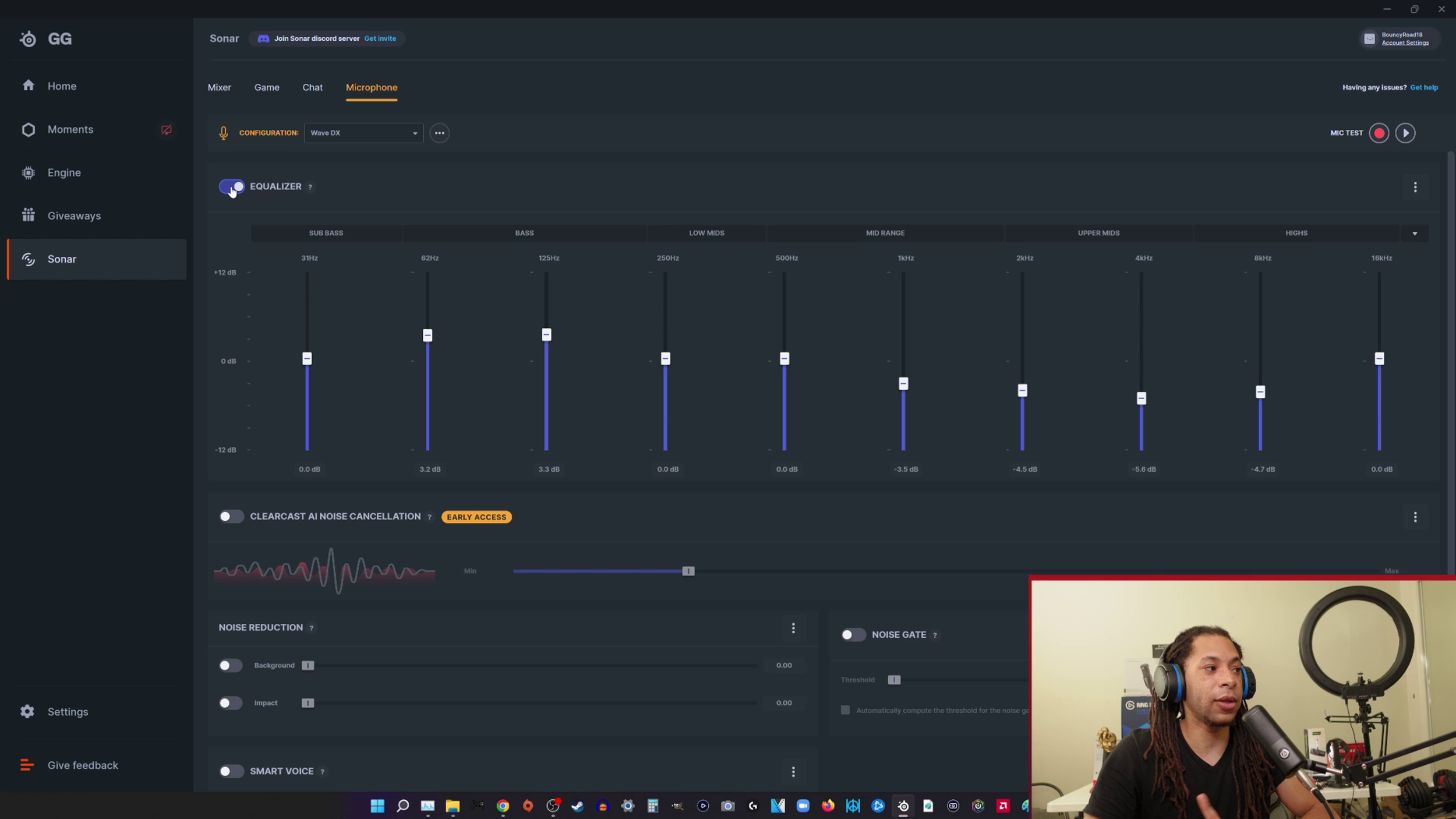
Task: Open the configuration more options (three dots) button
Action: pos(439,133)
